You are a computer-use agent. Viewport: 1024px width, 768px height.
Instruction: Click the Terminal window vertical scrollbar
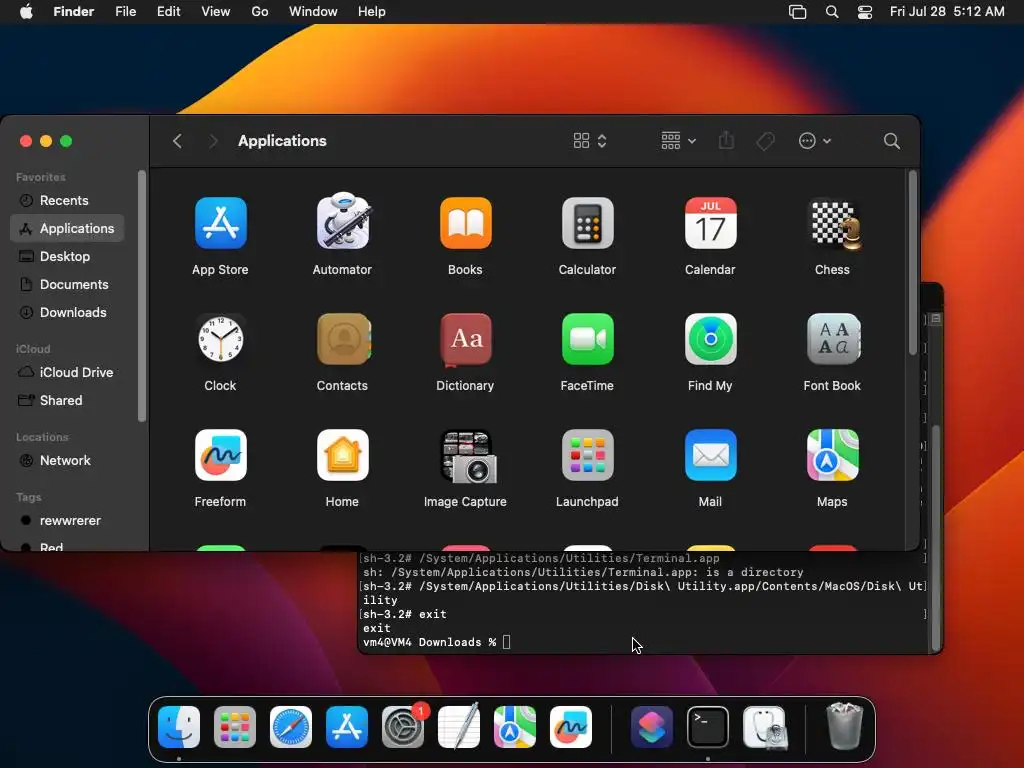[x=936, y=537]
